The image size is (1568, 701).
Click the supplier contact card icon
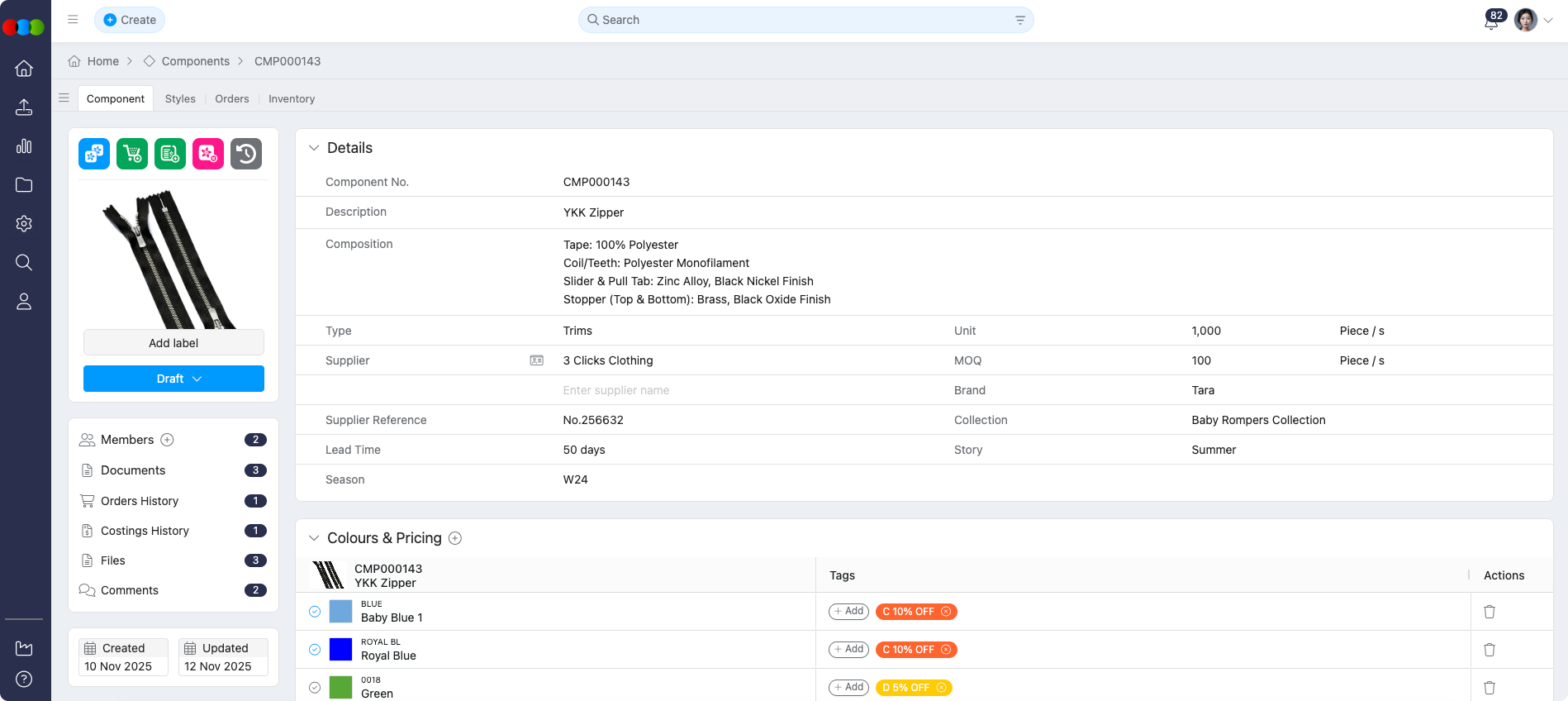pos(537,360)
